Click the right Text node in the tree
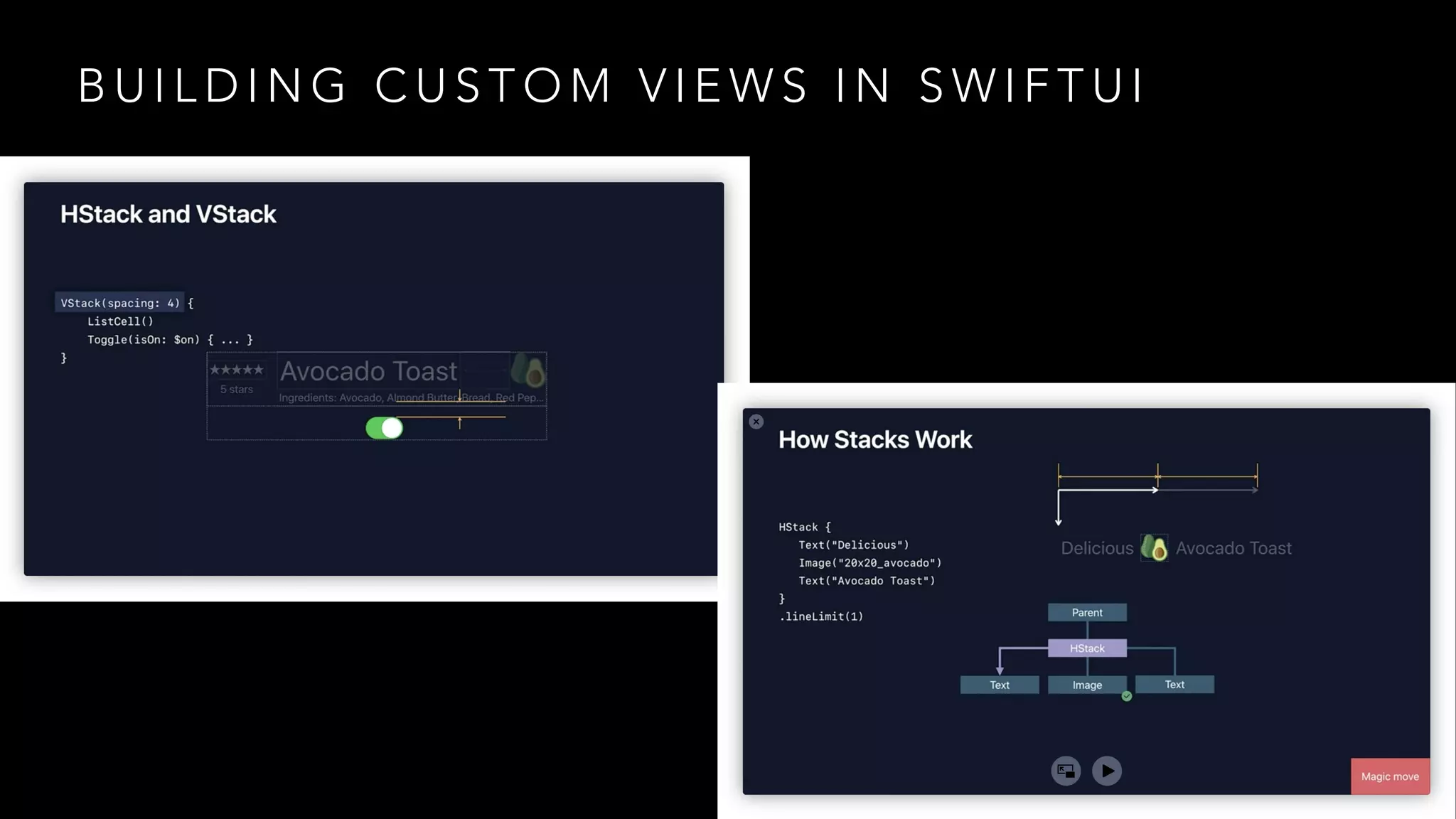1456x819 pixels. pyautogui.click(x=1174, y=685)
